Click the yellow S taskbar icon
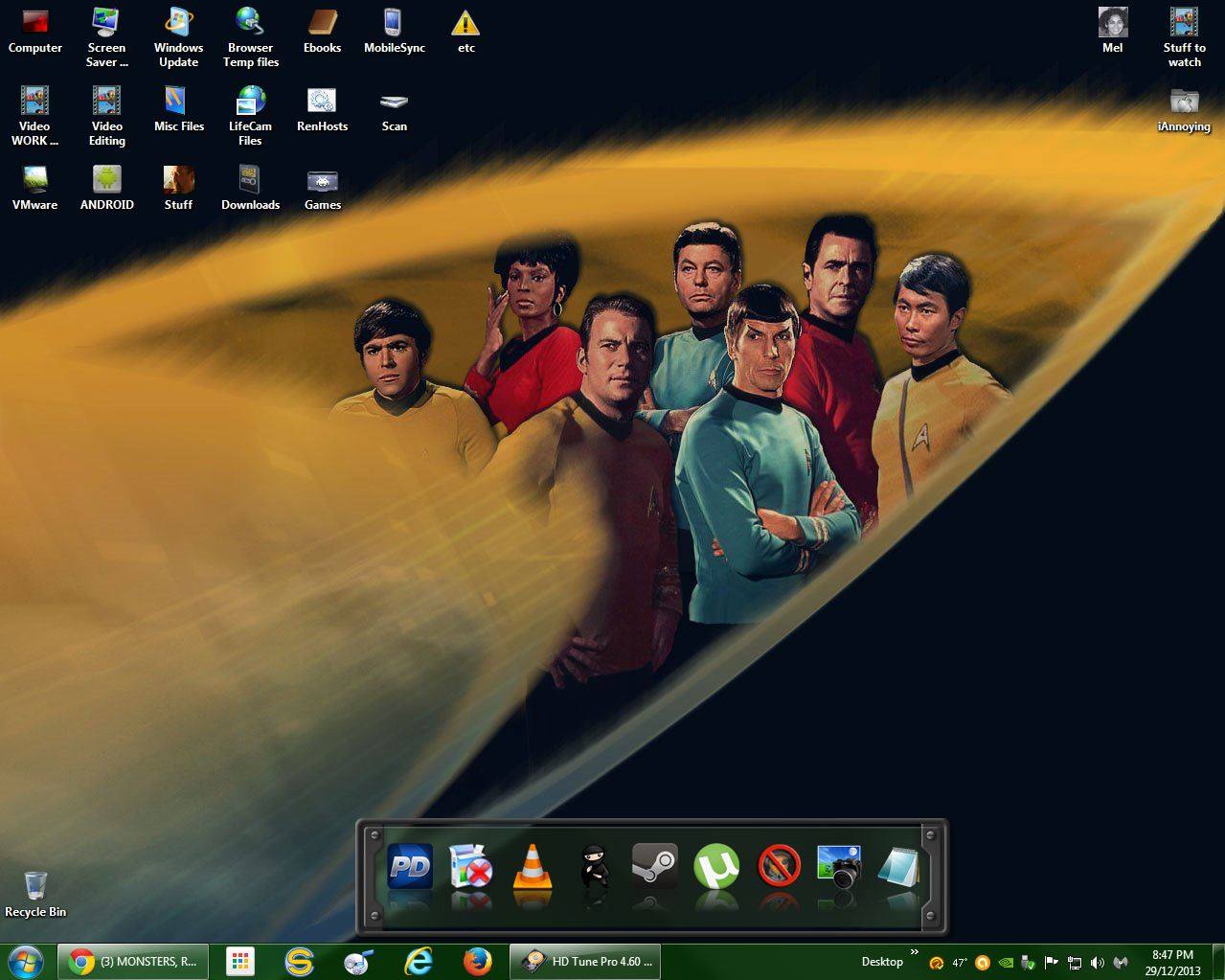This screenshot has width=1225, height=980. pyautogui.click(x=300, y=962)
